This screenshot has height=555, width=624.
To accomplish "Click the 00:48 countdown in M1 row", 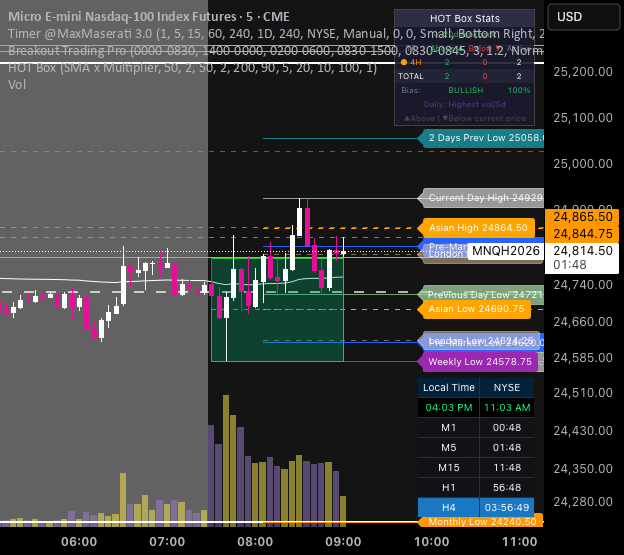I will [x=507, y=428].
